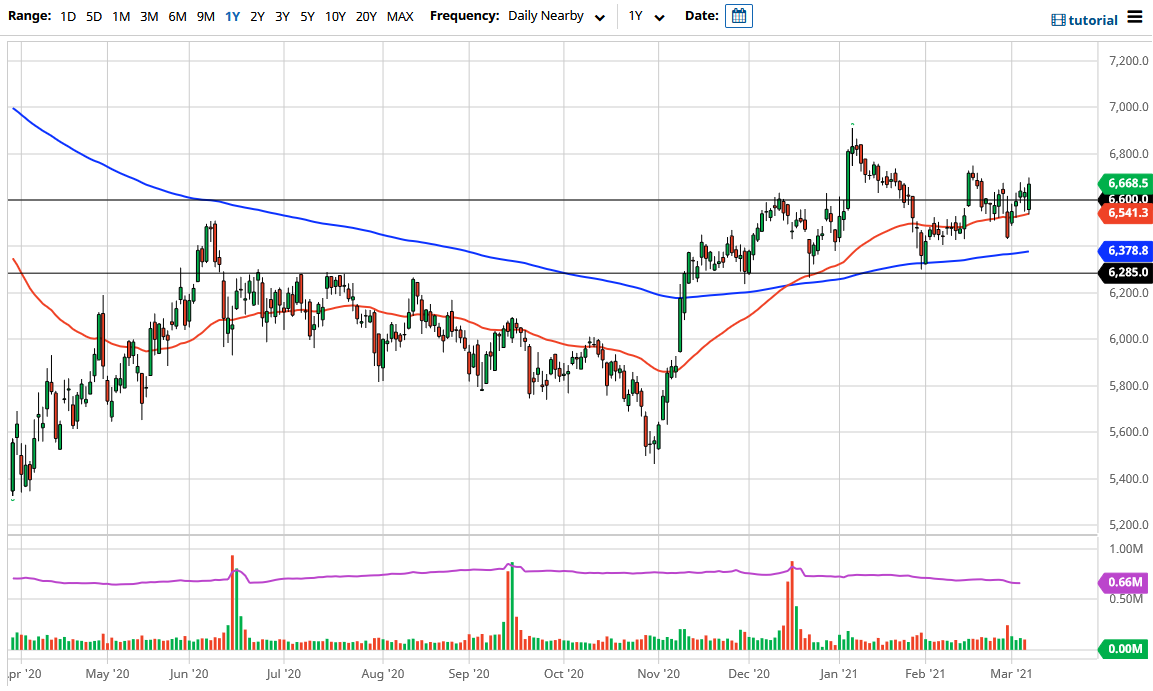Select the 2Y range

(257, 16)
